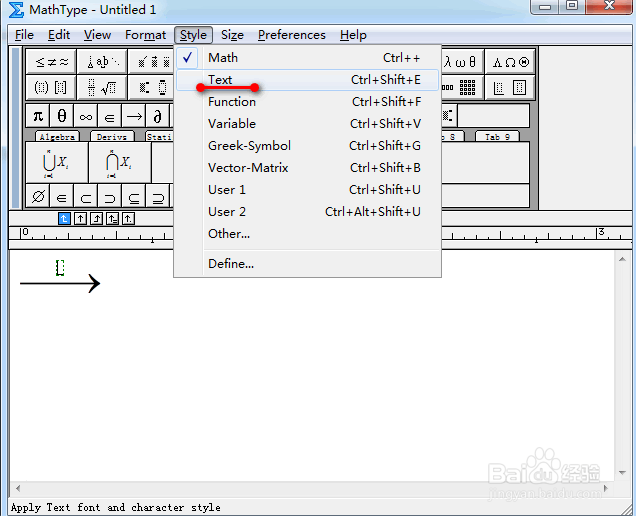This screenshot has width=636, height=516.
Task: Open the spaces and ellipses palette
Action: (x=102, y=62)
